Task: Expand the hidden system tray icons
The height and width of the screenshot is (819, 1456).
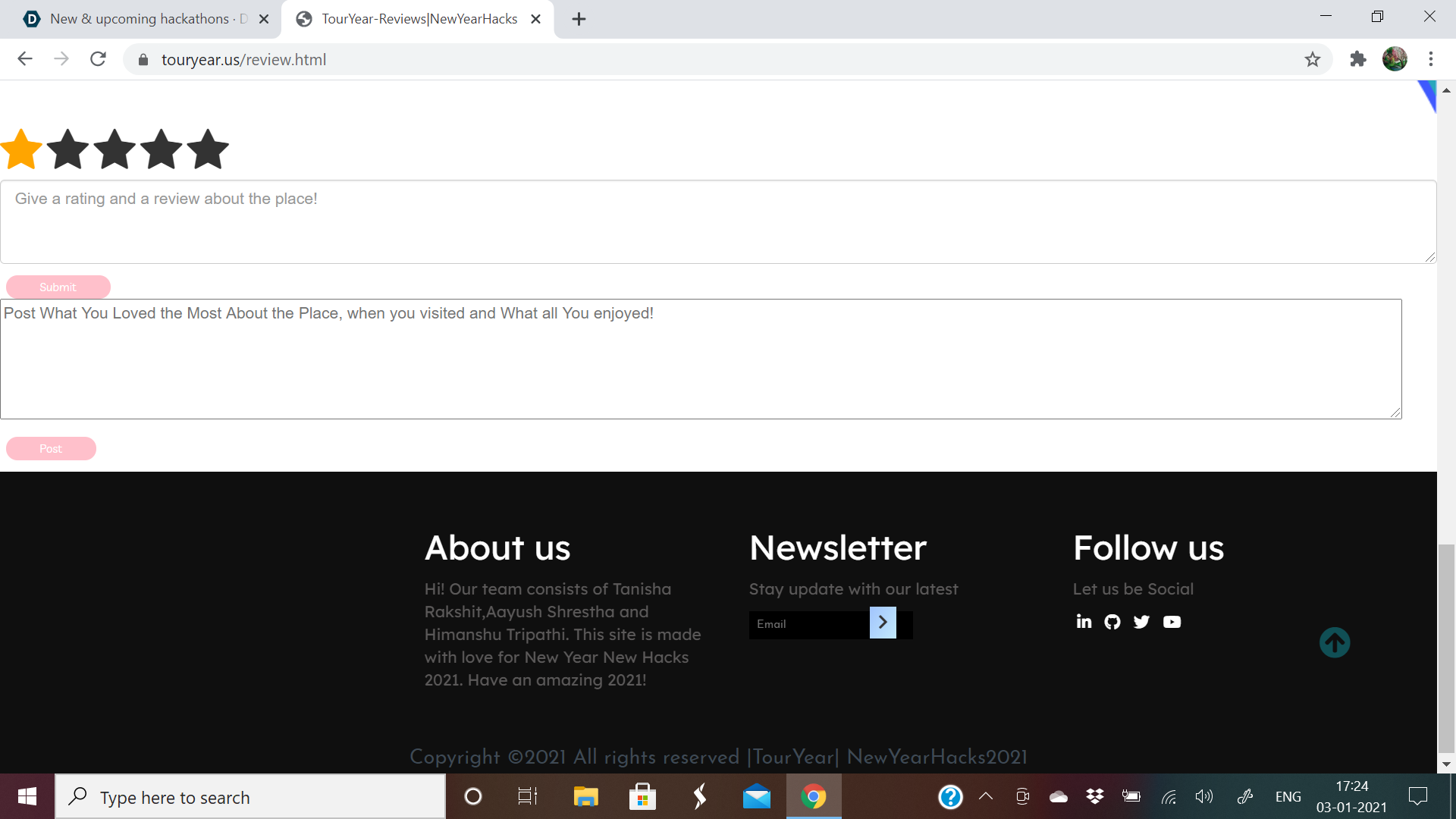Action: [986, 796]
